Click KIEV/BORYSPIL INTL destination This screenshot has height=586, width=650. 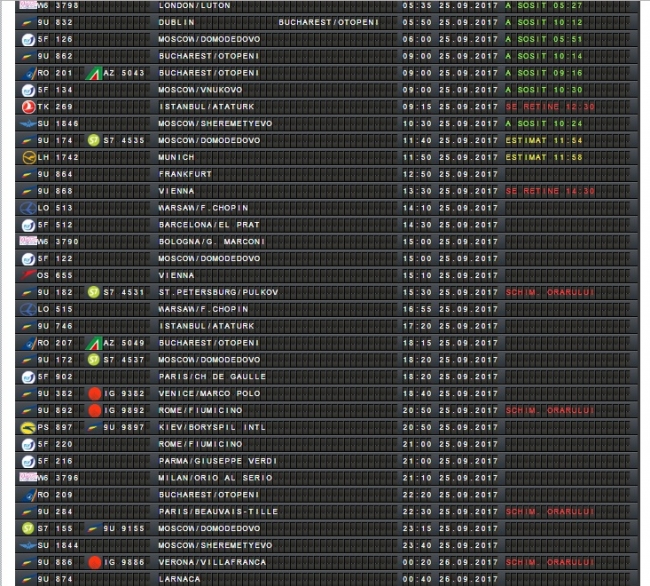pos(212,427)
